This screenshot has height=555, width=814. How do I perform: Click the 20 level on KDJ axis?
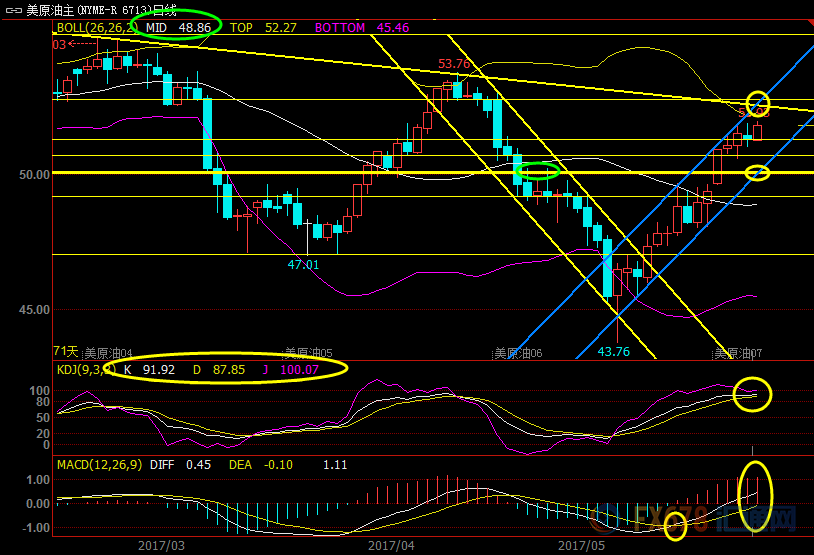point(43,434)
